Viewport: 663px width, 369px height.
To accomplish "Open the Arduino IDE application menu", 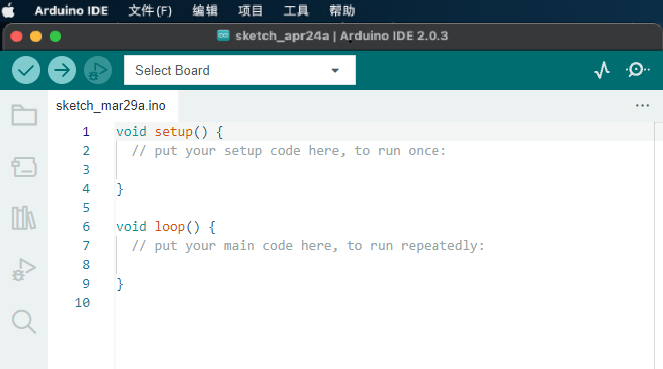I will [x=71, y=11].
